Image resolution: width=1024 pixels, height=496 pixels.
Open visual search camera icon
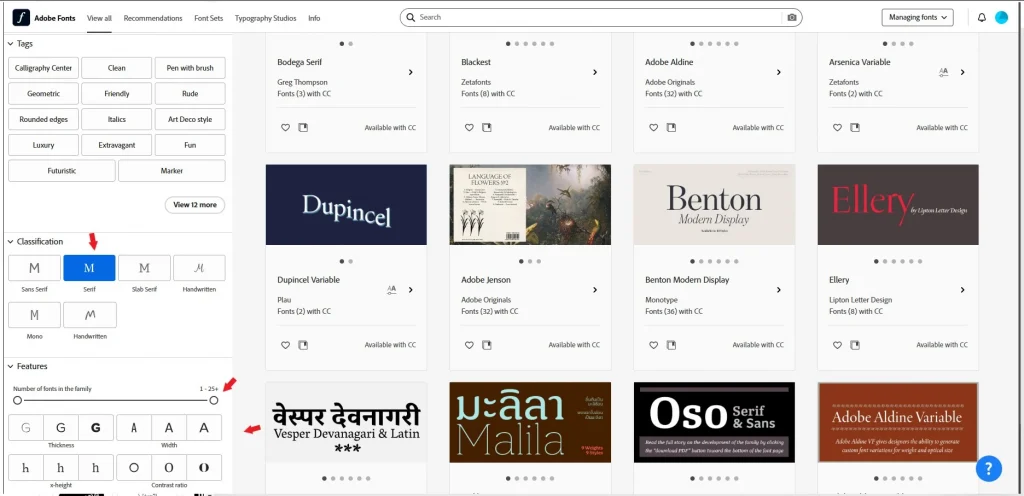(792, 18)
